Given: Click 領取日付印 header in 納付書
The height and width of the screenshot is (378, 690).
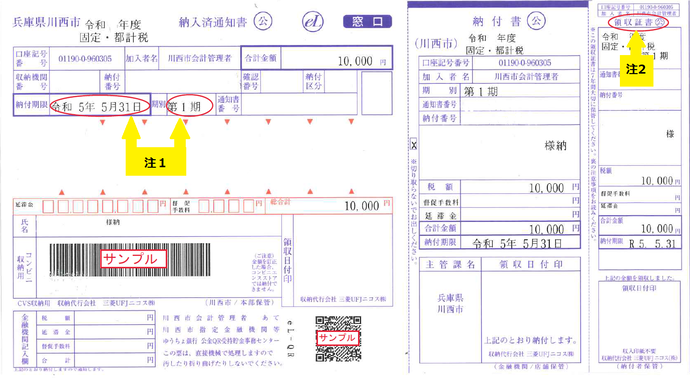Looking at the screenshot, I should click(x=531, y=264).
